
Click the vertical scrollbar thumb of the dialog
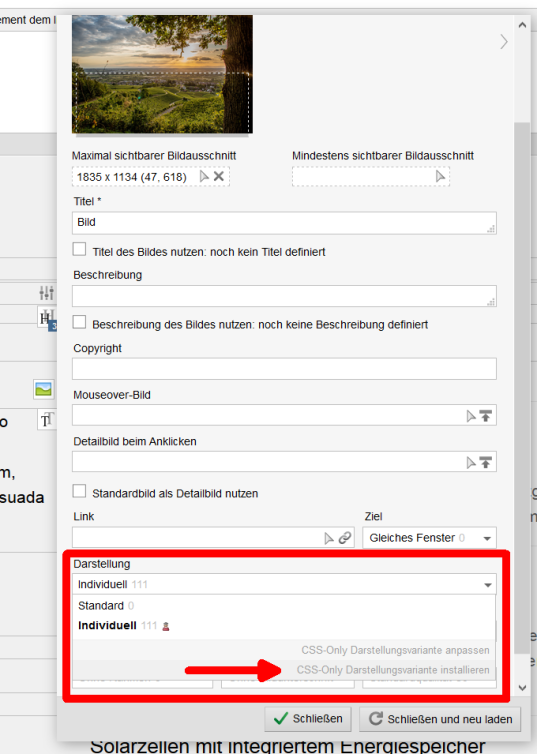pos(522,387)
